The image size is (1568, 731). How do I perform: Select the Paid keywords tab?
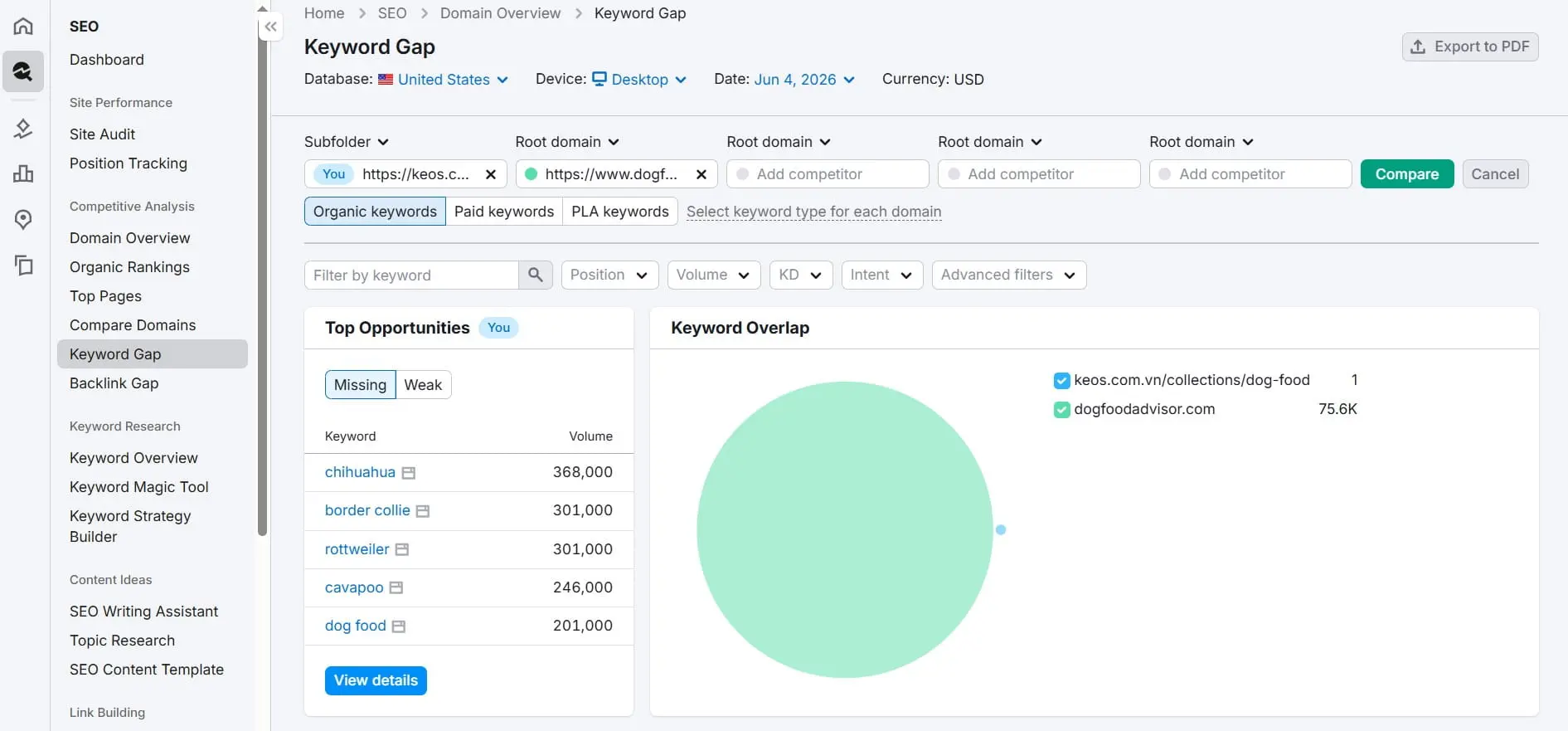click(x=504, y=212)
